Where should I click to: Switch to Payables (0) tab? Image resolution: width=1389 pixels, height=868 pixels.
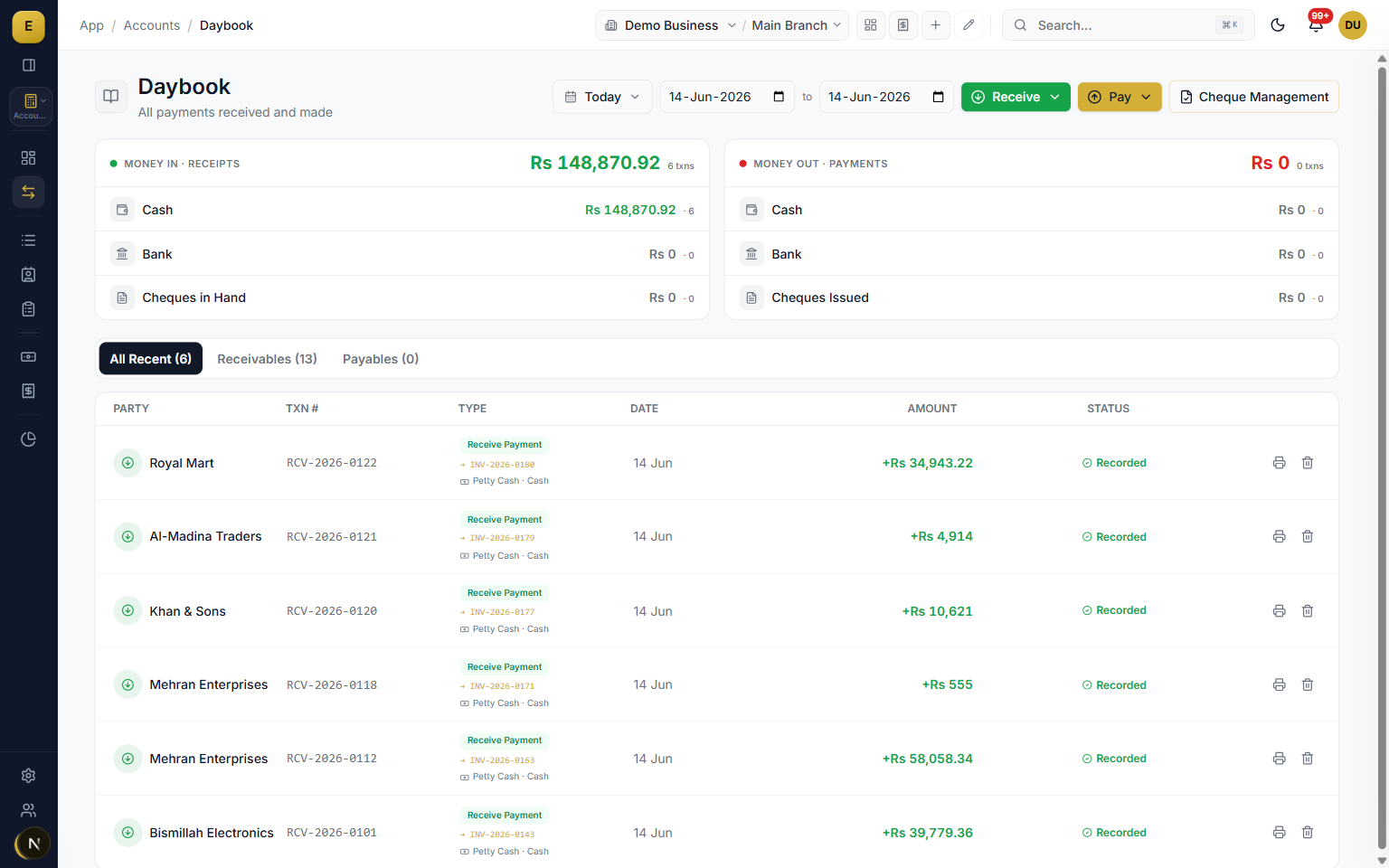(x=381, y=359)
